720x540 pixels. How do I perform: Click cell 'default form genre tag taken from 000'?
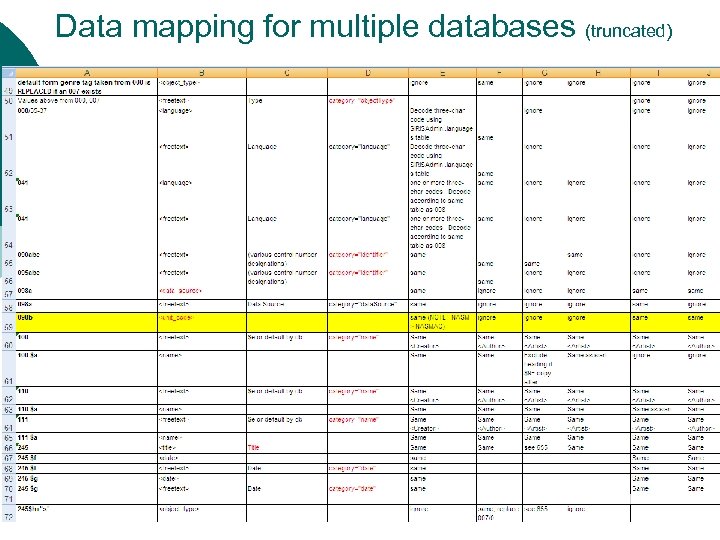[x=87, y=87]
